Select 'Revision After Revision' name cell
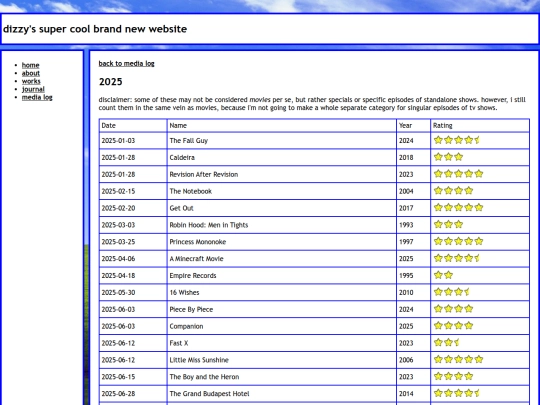Image resolution: width=540 pixels, height=405 pixels. [x=282, y=174]
